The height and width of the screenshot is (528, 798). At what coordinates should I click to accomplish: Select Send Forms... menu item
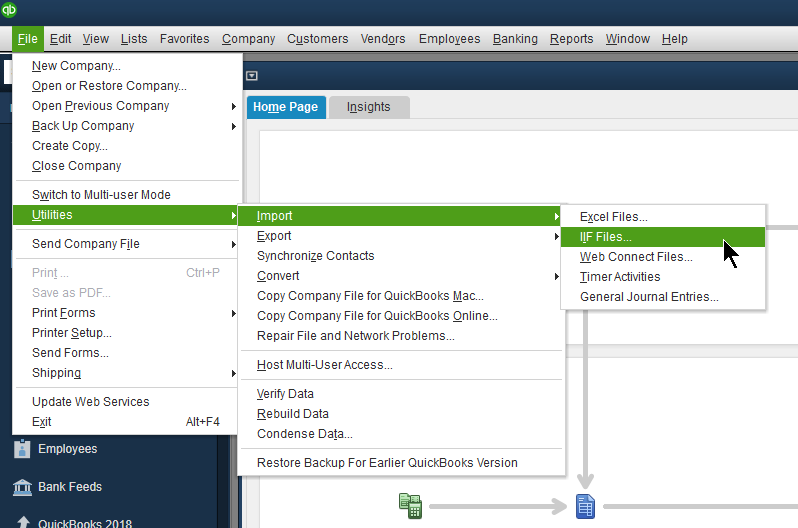click(x=126, y=353)
